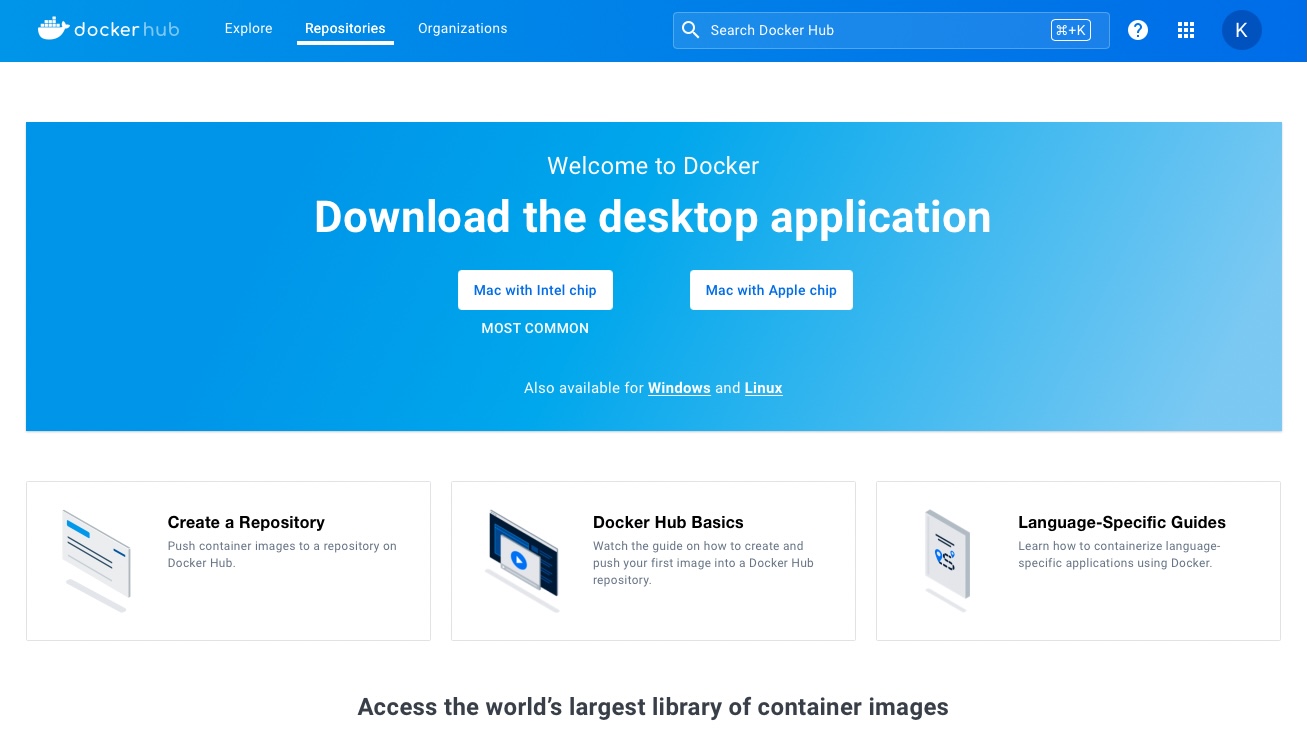1307x752 pixels.
Task: Download Docker for Mac with Intel chip
Action: coord(535,290)
